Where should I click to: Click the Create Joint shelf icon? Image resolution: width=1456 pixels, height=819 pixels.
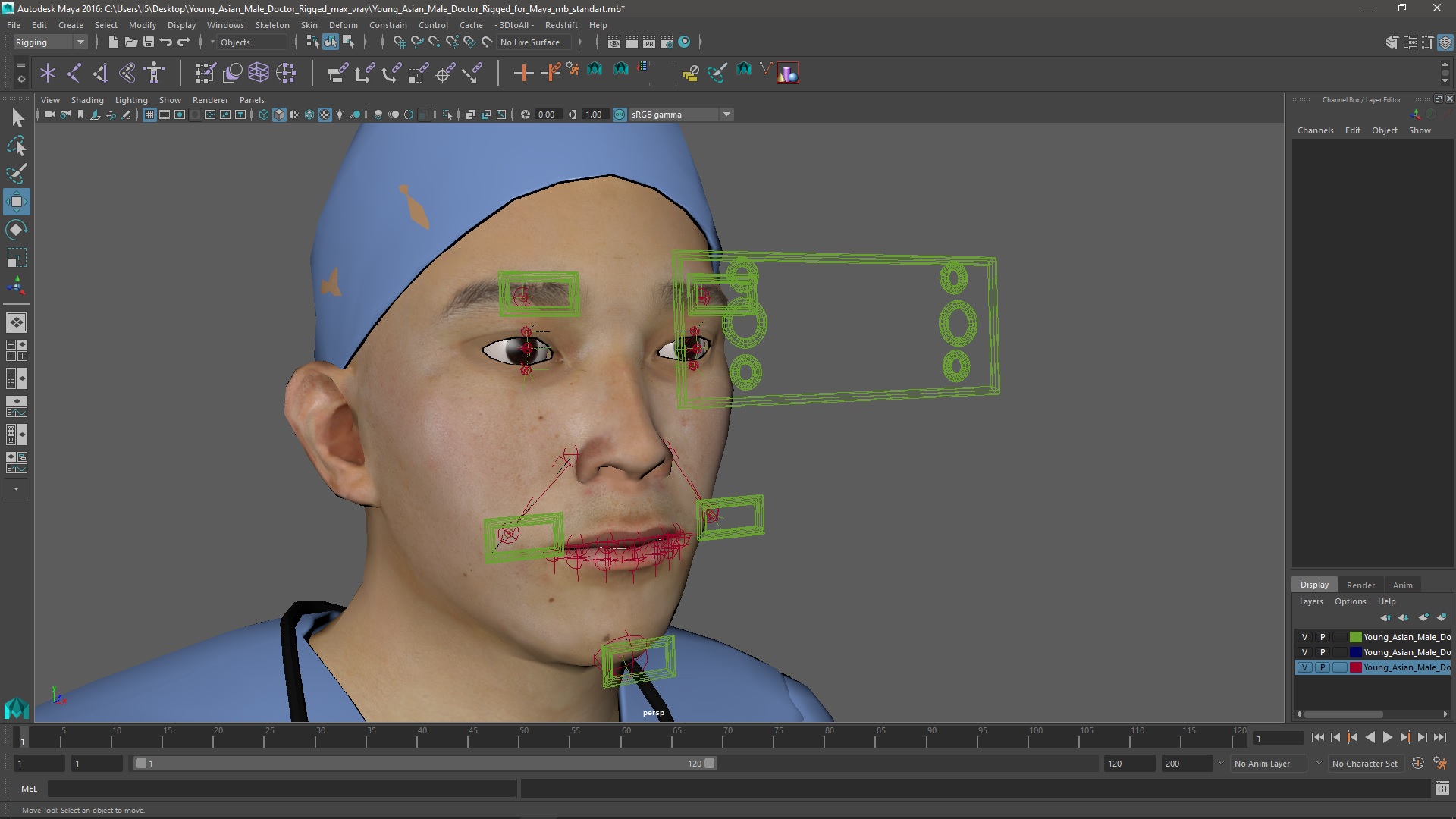tap(74, 73)
